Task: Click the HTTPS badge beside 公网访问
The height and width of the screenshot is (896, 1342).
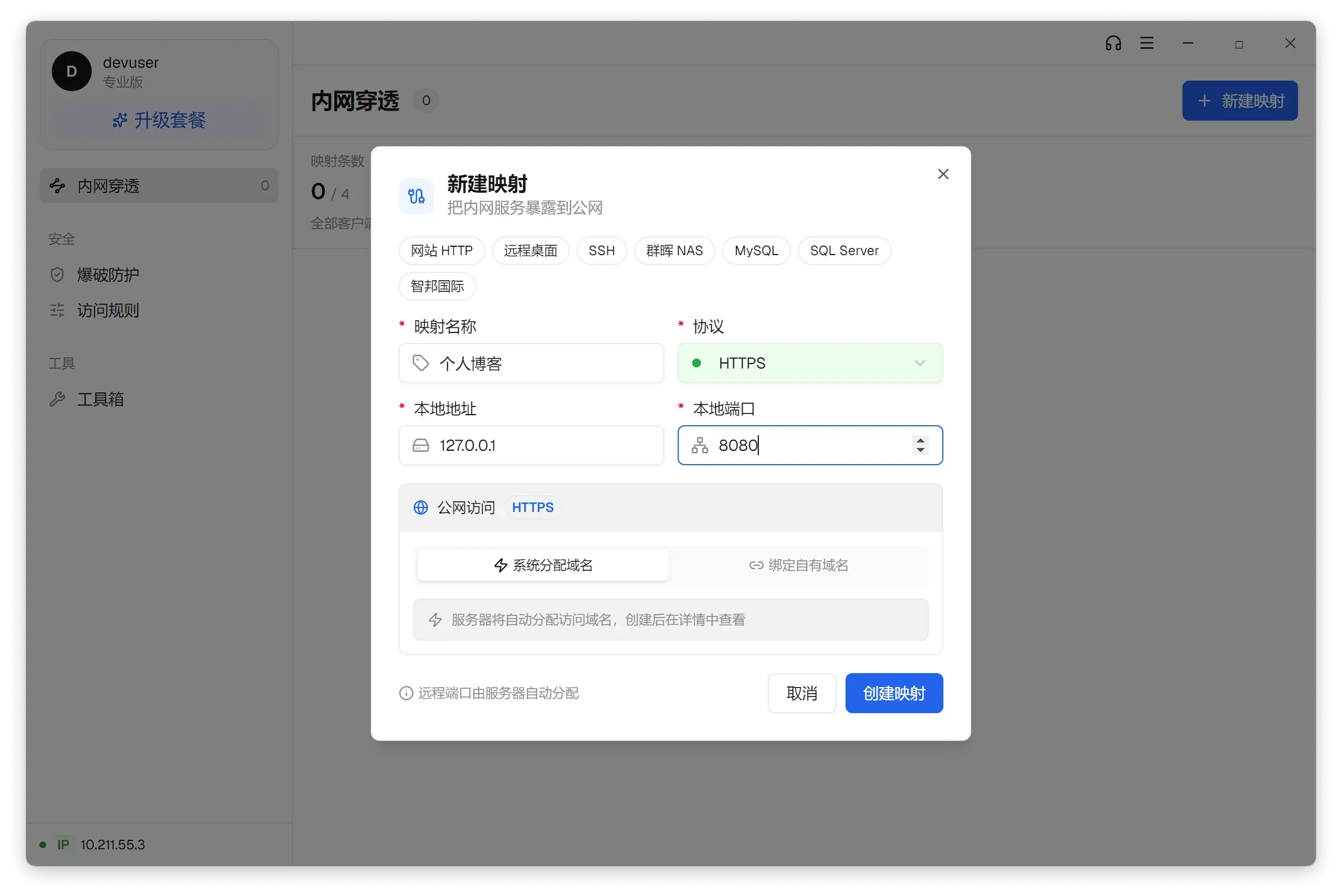Action: (x=532, y=507)
